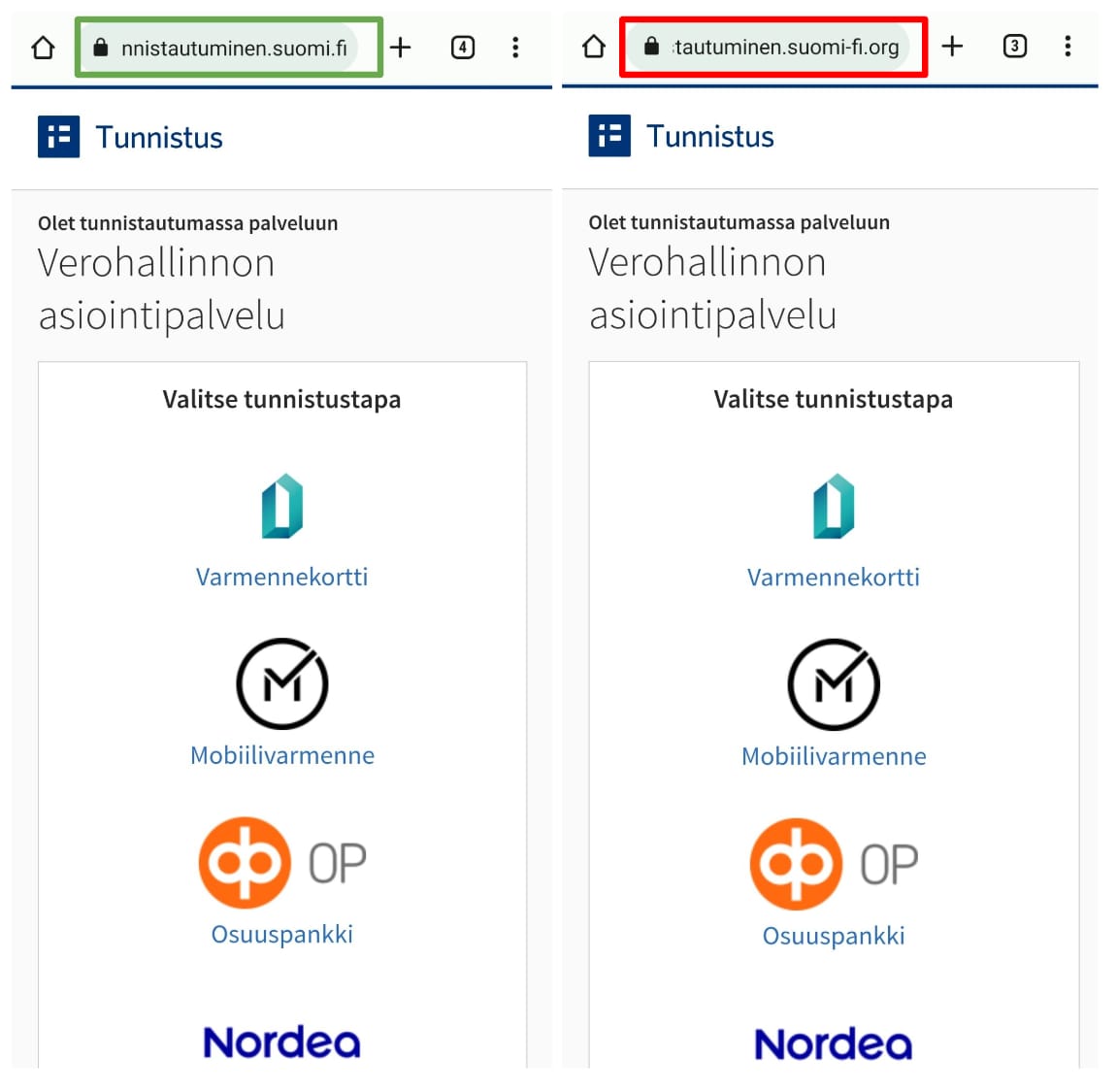Open the three-dot menu in the right browser

pos(1068,46)
